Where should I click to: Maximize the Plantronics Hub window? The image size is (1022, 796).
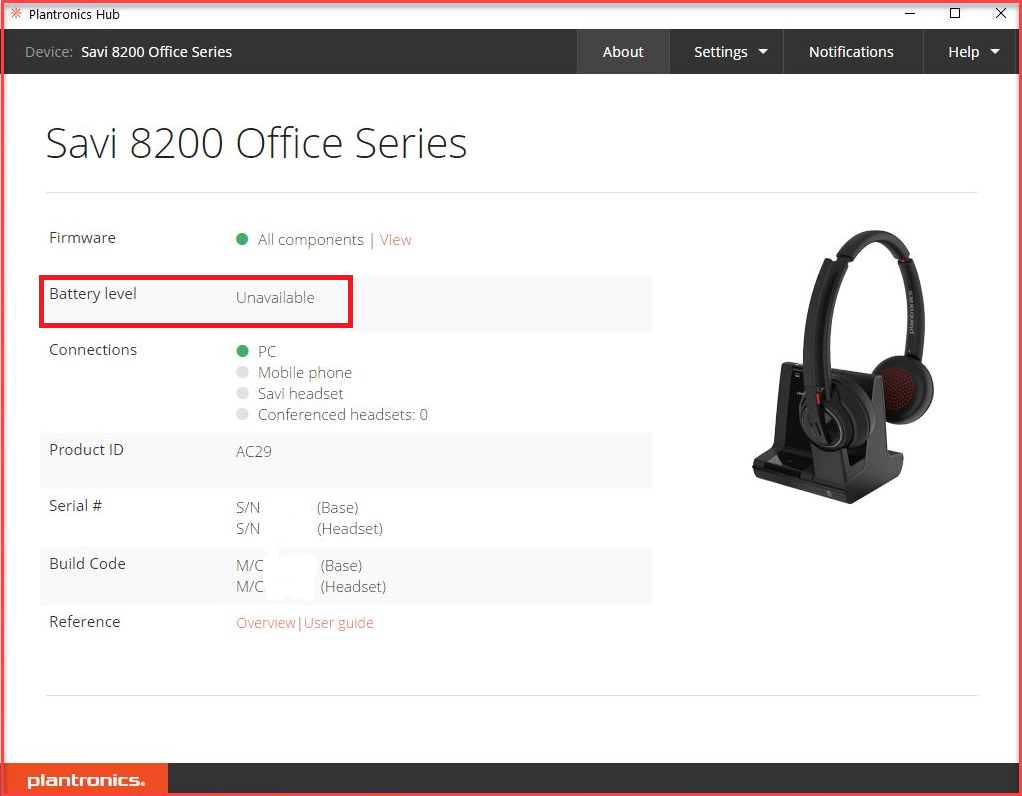point(955,14)
